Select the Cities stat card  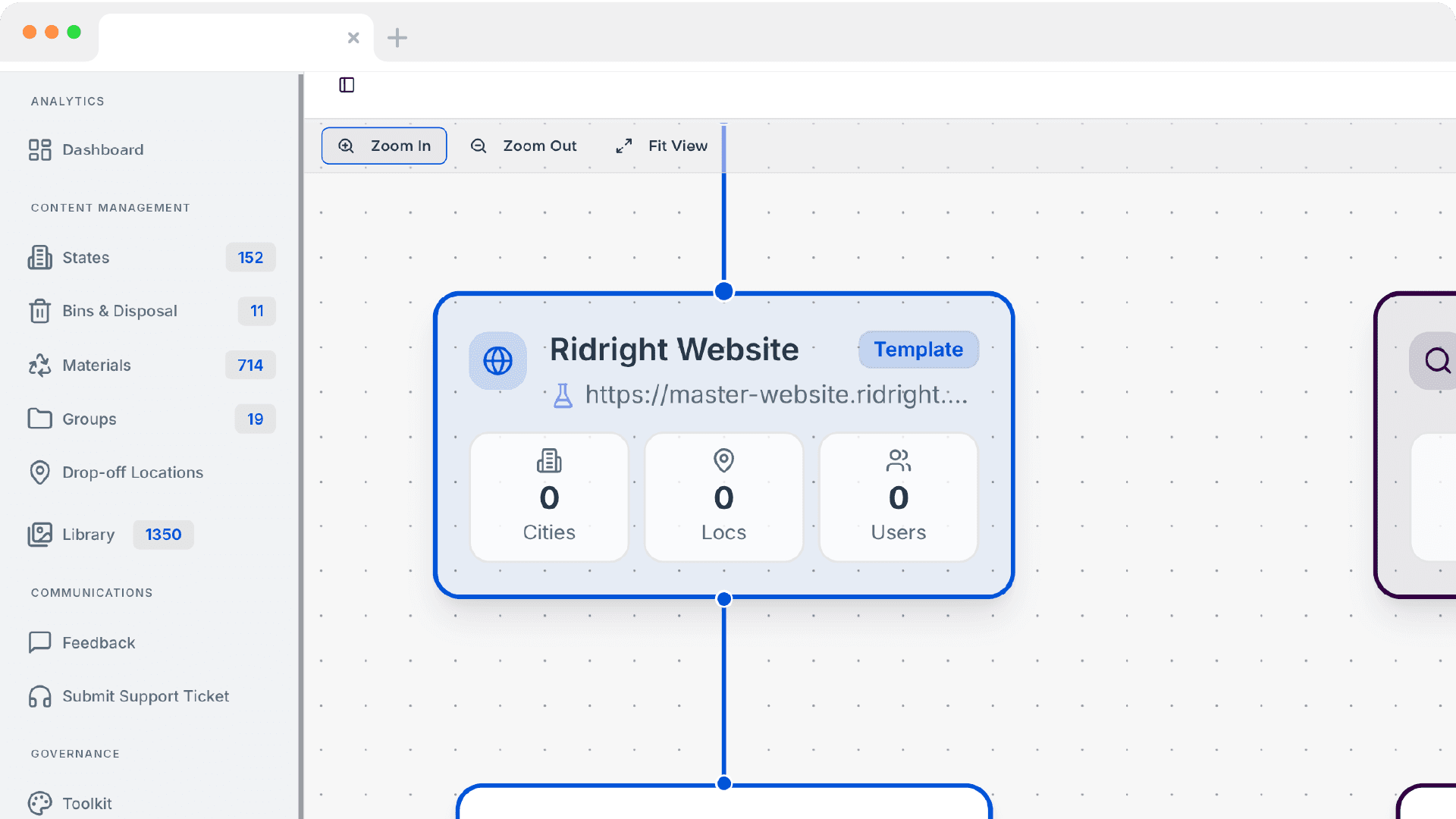tap(549, 497)
